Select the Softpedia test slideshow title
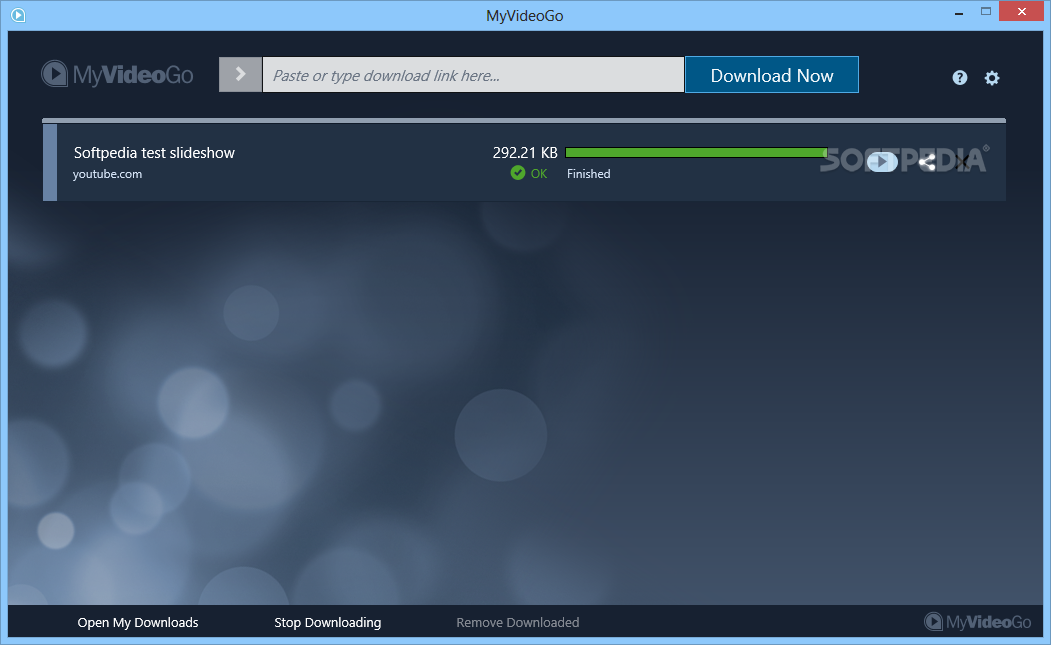 154,153
